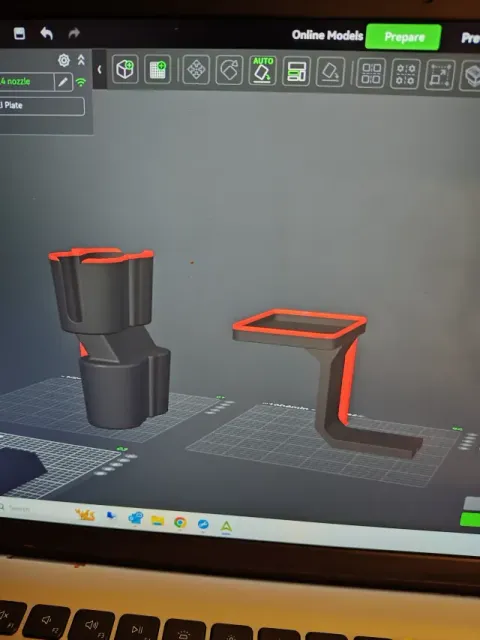The image size is (480, 640).
Task: Open the round blue taskbar app icon
Action: point(203,524)
